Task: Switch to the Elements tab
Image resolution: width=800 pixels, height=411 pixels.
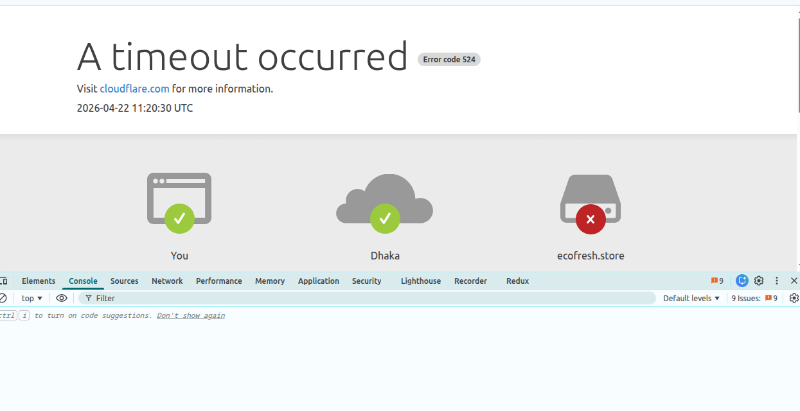Action: (38, 281)
